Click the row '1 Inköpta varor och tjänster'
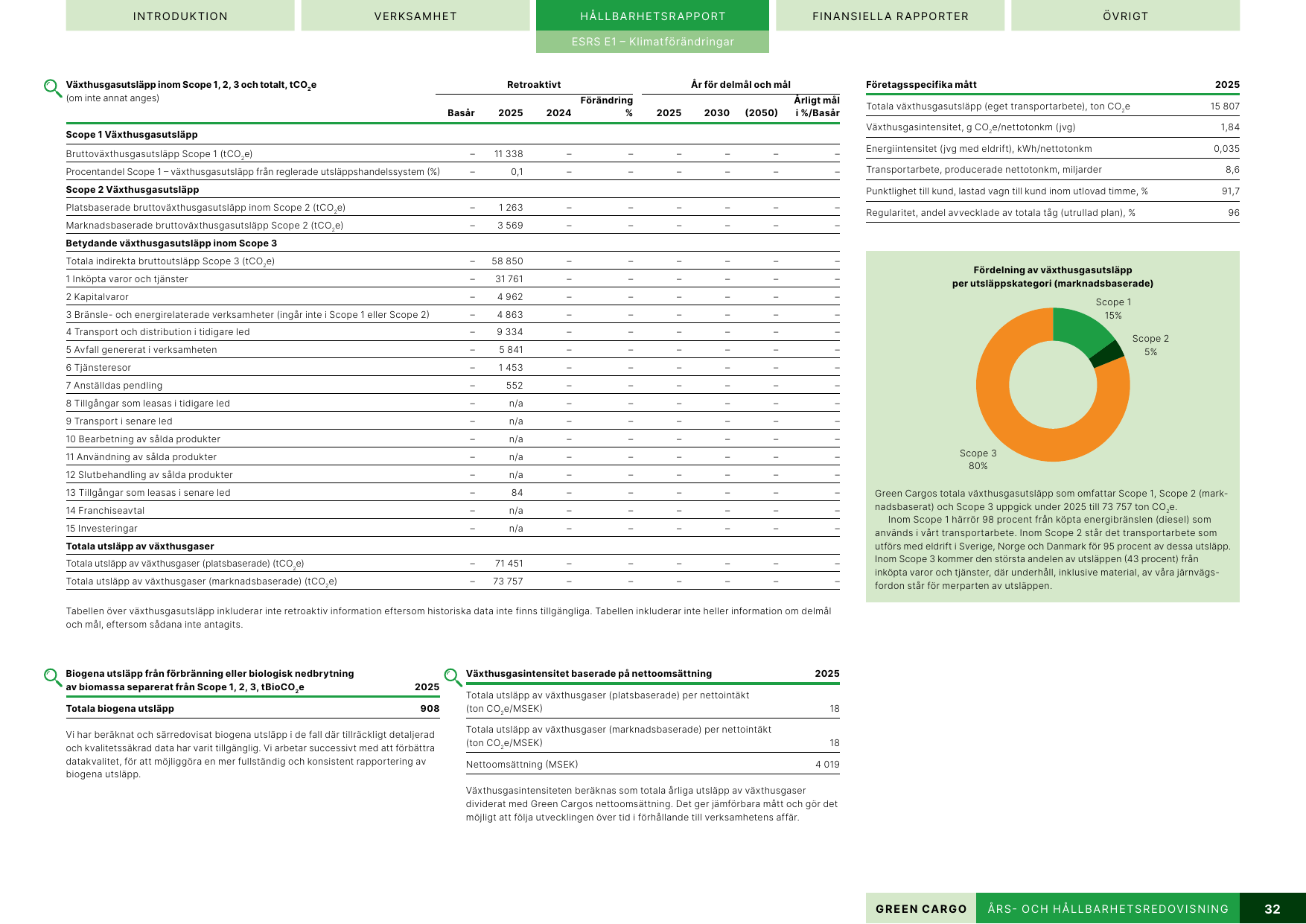 coord(453,279)
